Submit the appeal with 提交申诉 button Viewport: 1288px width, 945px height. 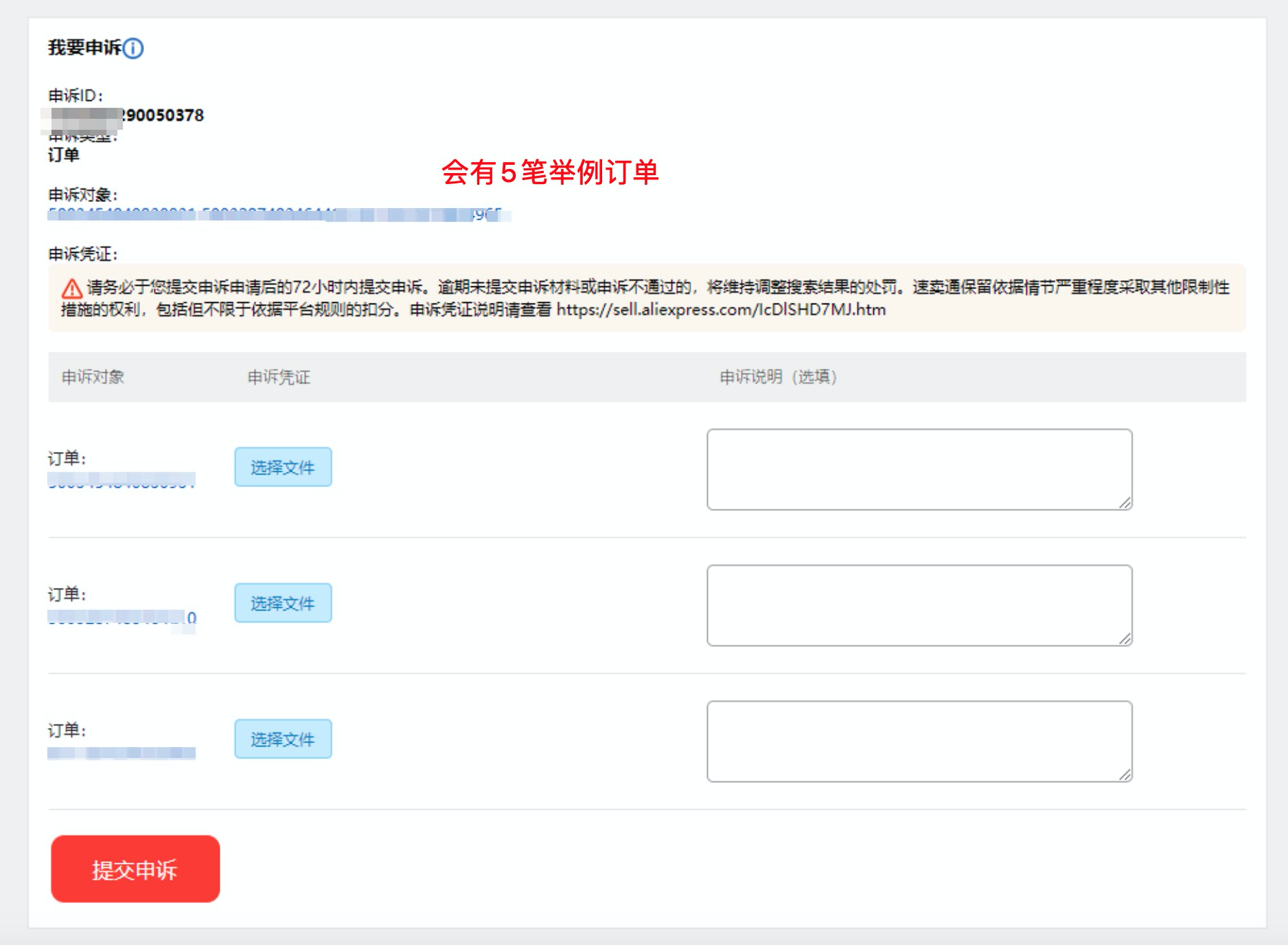135,869
